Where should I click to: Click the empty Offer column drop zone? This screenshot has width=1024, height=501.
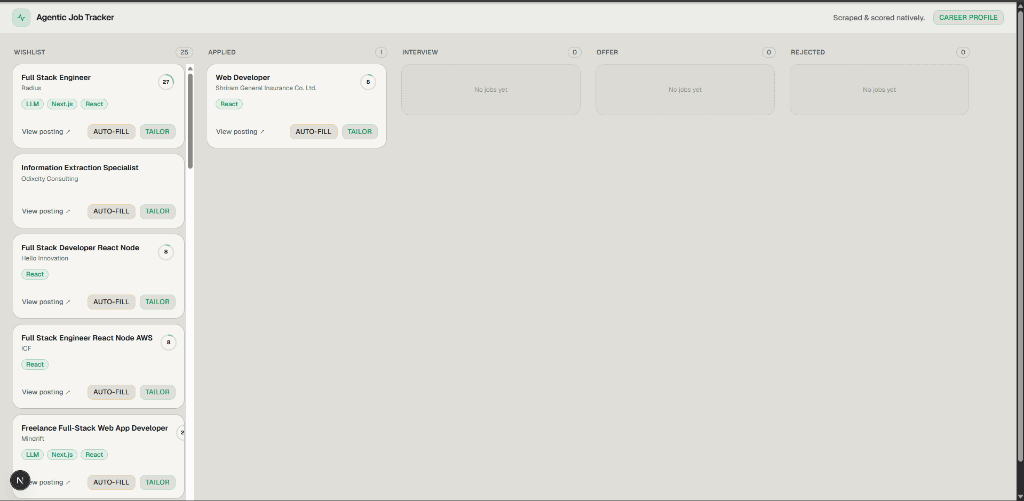(685, 89)
